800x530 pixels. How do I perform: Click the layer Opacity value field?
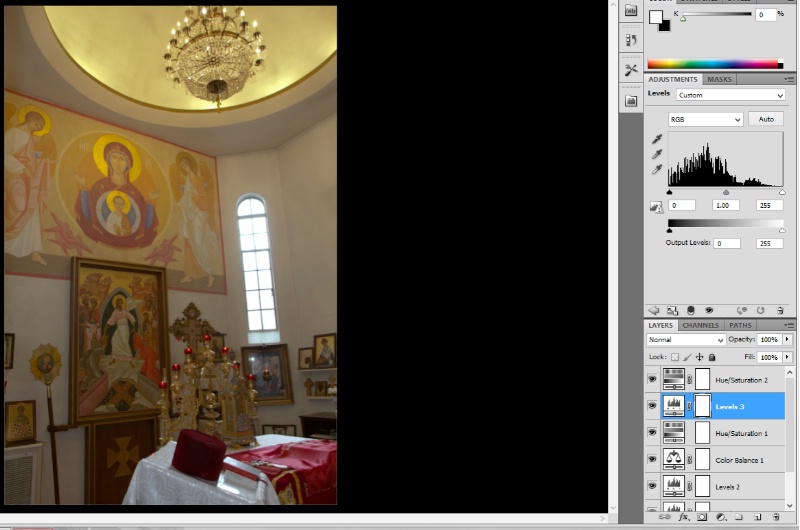click(769, 340)
